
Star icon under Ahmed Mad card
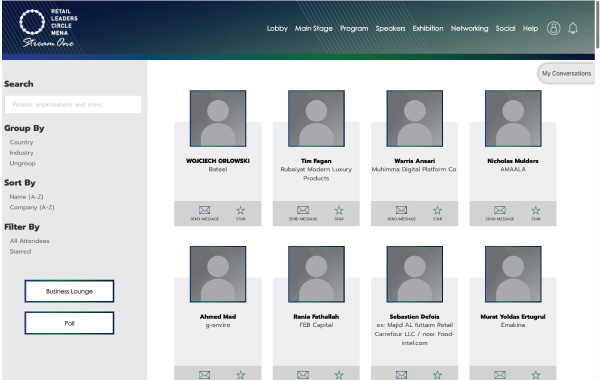pos(240,375)
